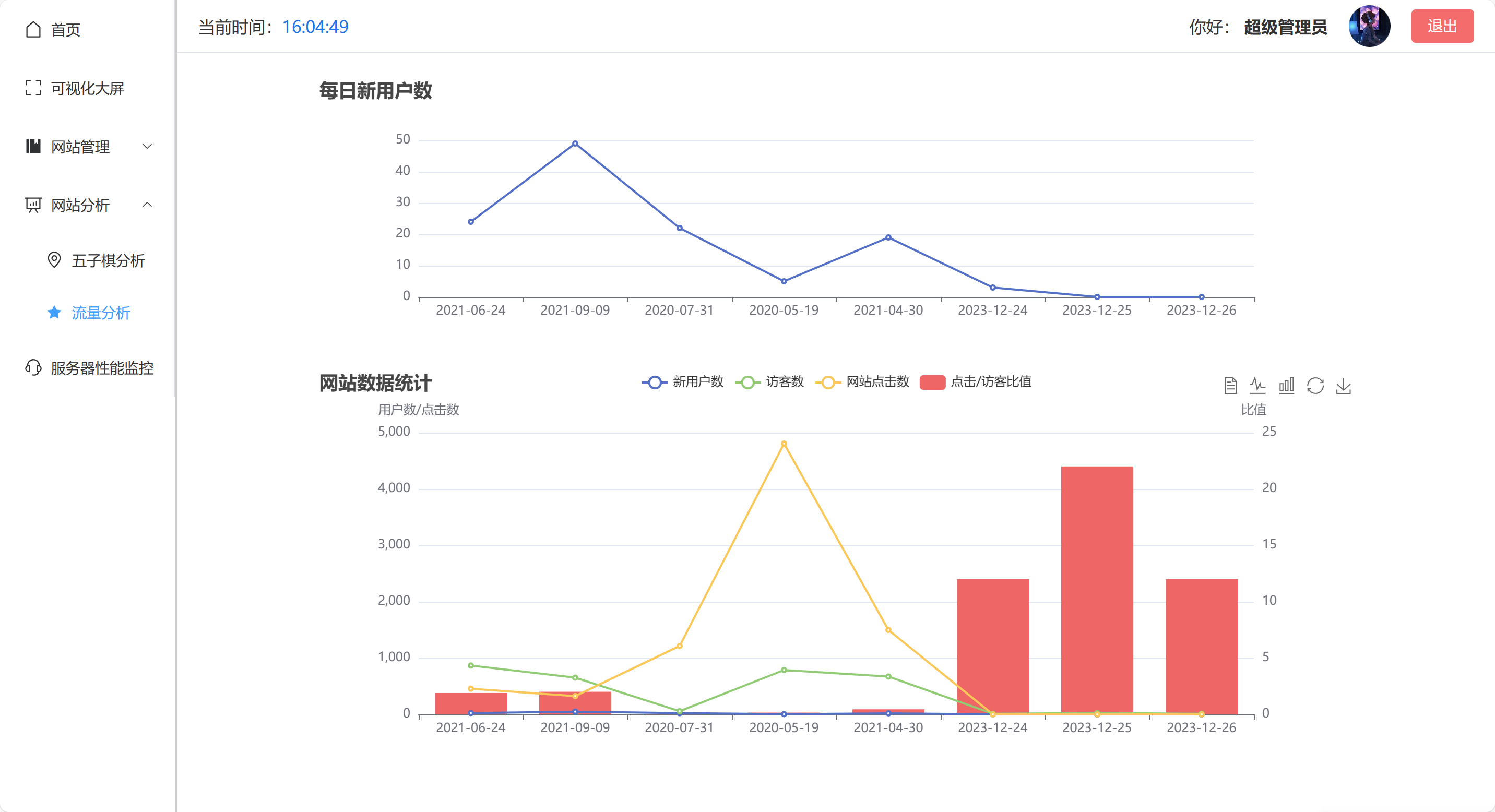Expand the 网站管理 submenu chevron
The height and width of the screenshot is (812, 1495).
147,147
